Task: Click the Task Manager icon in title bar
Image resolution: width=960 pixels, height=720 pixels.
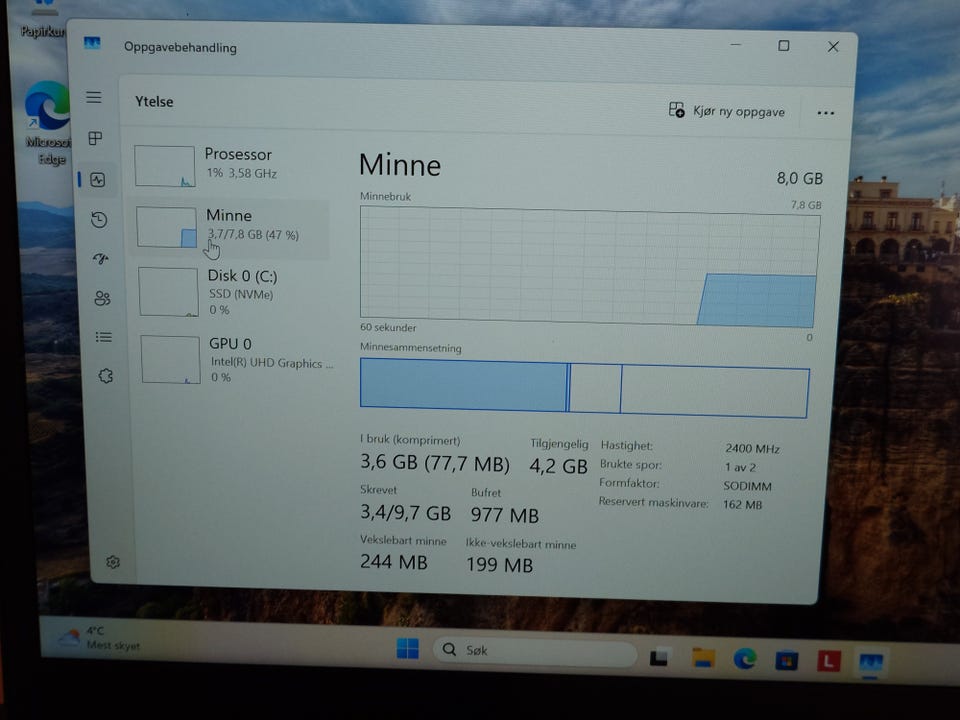Action: (92, 43)
